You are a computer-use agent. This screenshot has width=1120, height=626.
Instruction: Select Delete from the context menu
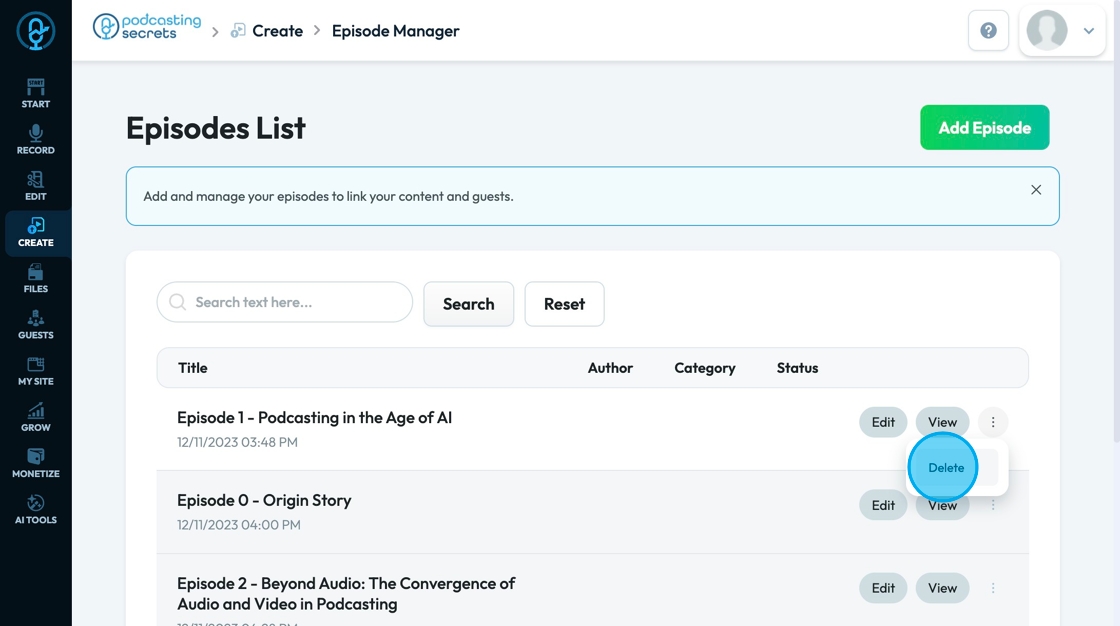(x=946, y=468)
